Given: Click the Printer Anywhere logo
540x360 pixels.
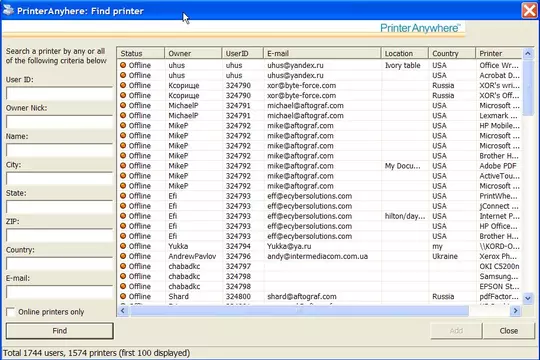Looking at the screenshot, I should pyautogui.click(x=420, y=28).
